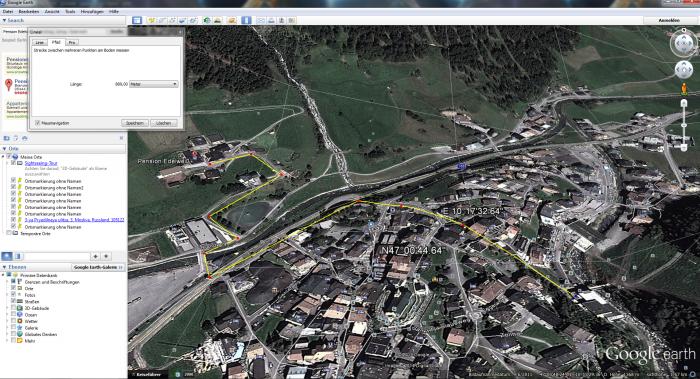Click the look-around compass control
The width and height of the screenshot is (700, 379).
[x=683, y=43]
